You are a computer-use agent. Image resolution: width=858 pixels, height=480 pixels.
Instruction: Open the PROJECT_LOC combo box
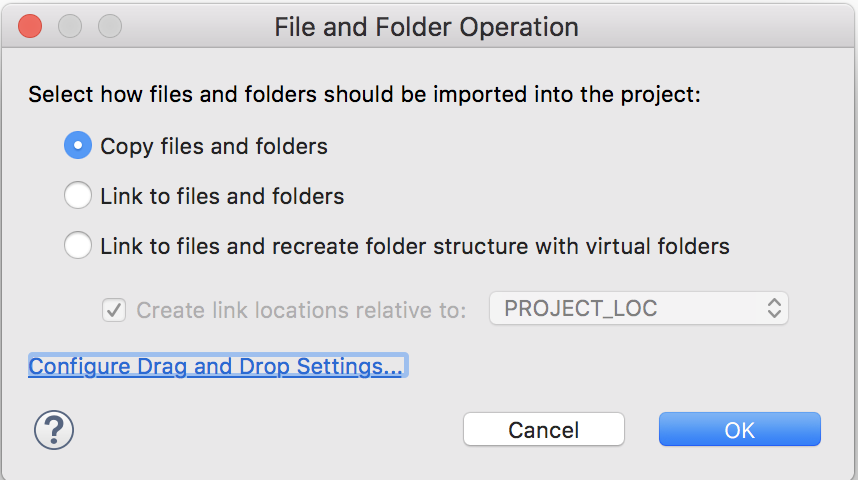pyautogui.click(x=638, y=309)
